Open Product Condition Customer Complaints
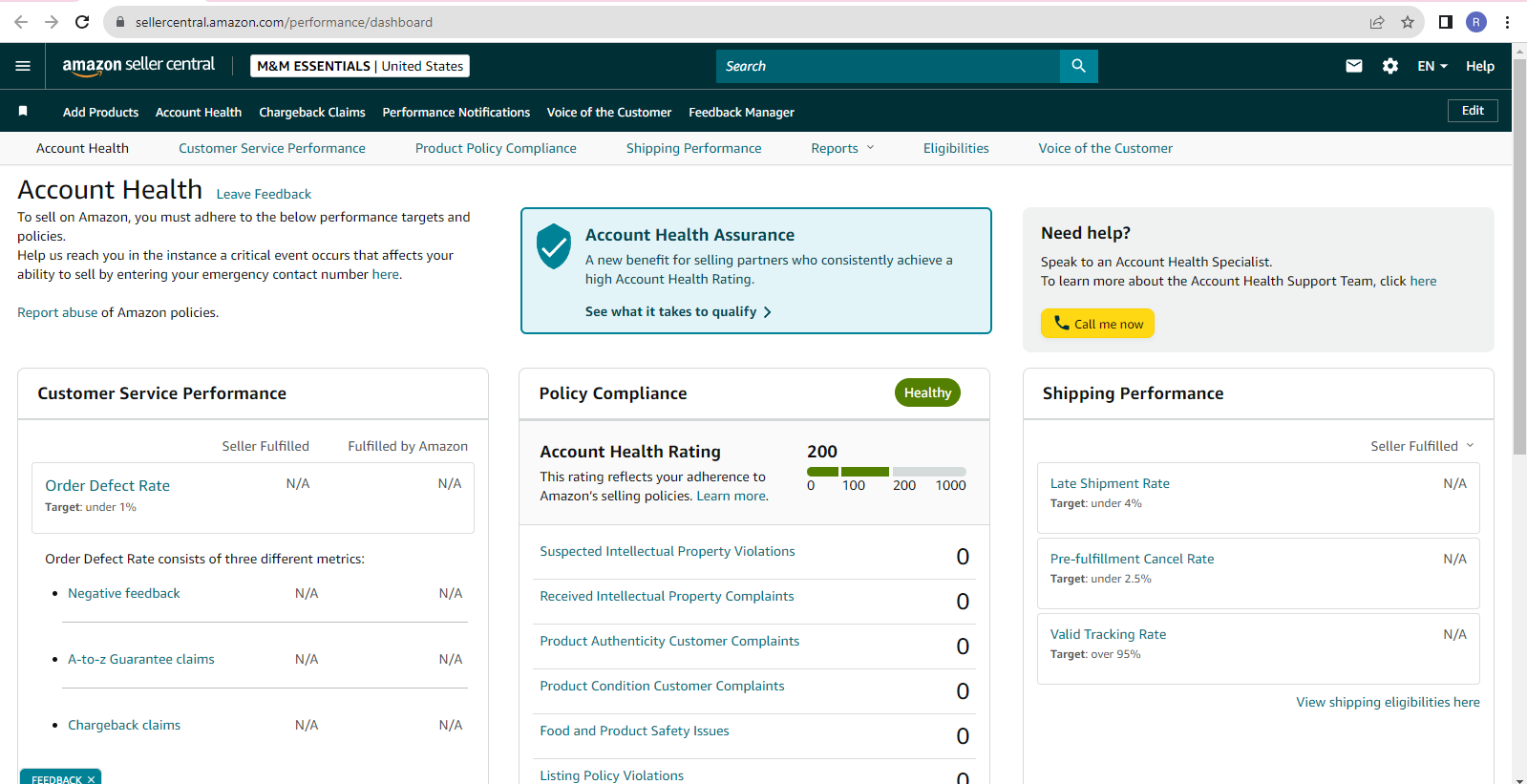The height and width of the screenshot is (784, 1527). pos(662,686)
